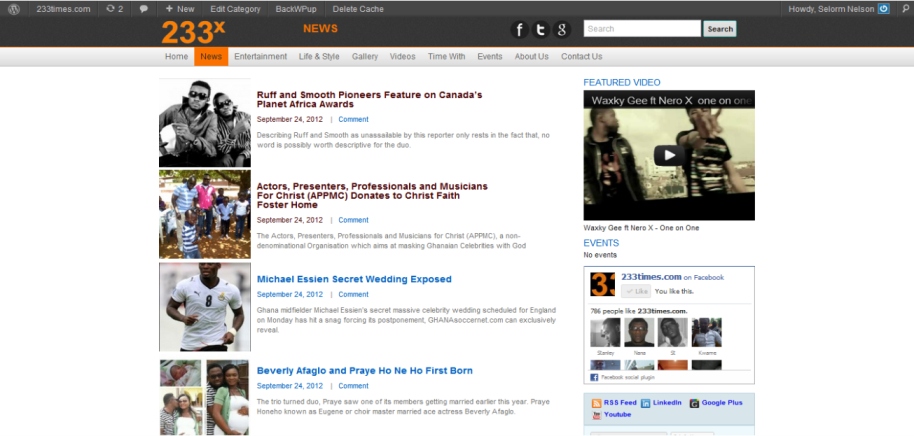Click Comment under Ruff and Smooth article
Viewport: 914px width, 436px height.
click(x=353, y=119)
